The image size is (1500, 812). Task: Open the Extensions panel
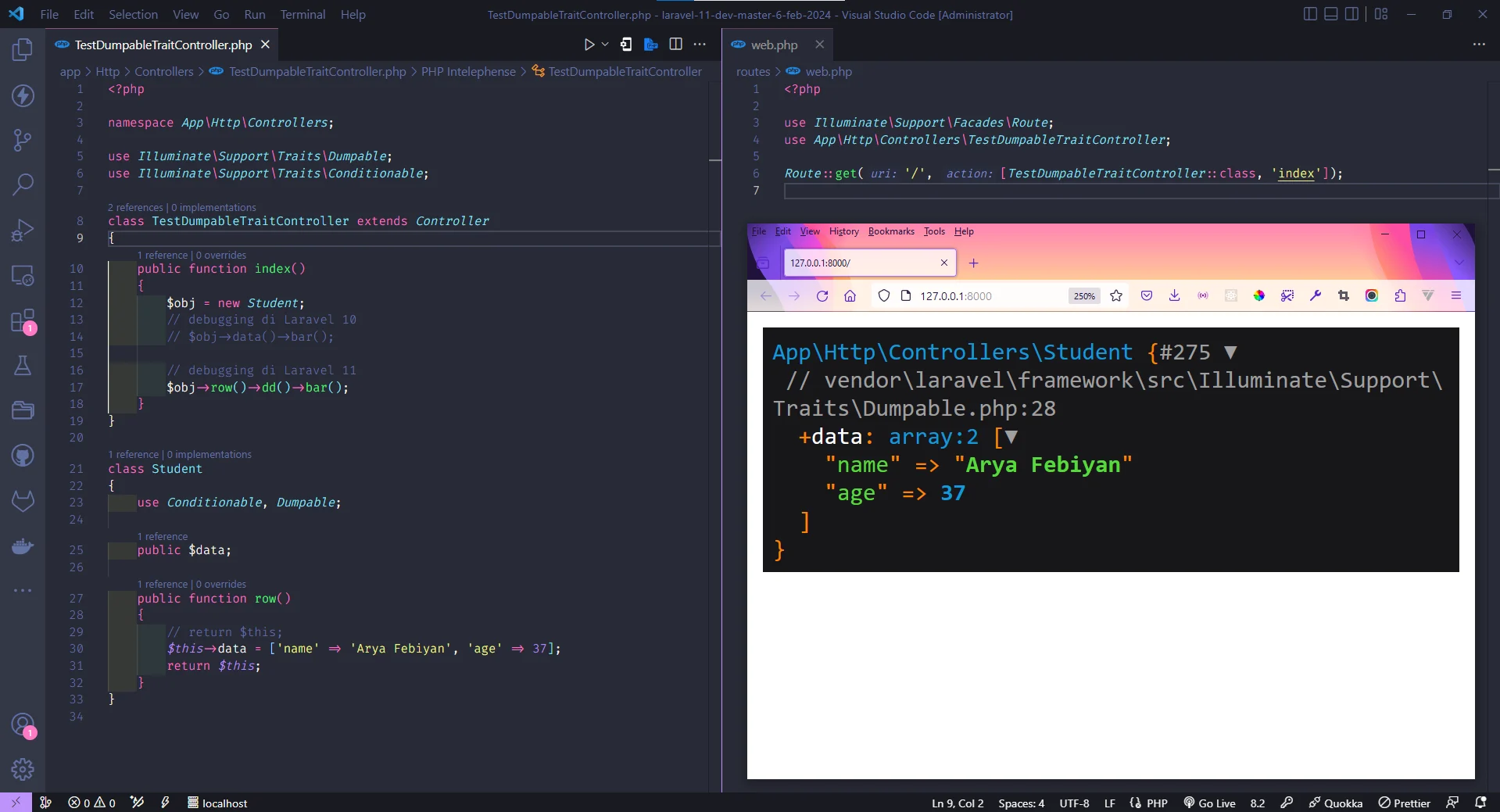click(23, 321)
